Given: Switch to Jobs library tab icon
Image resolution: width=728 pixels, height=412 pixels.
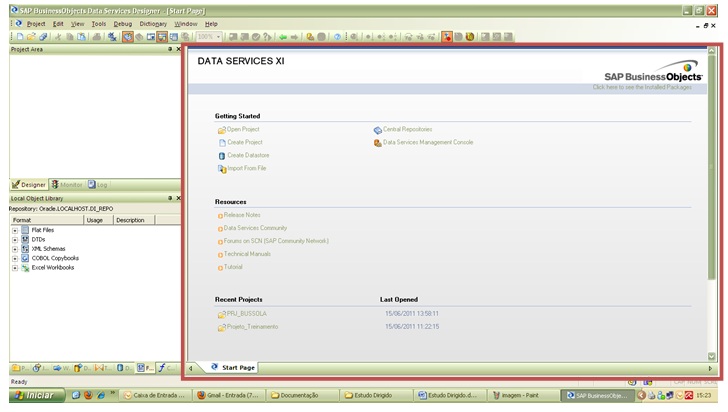Looking at the screenshot, I should tap(40, 368).
